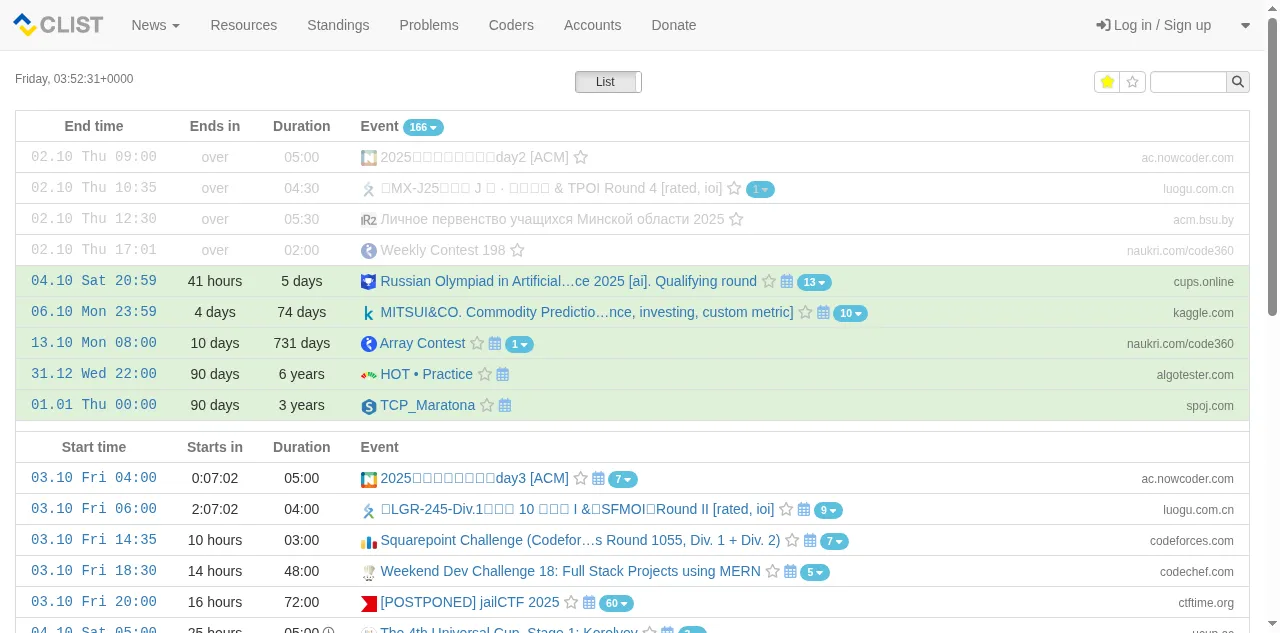
Task: Open the Standings page
Action: (338, 25)
